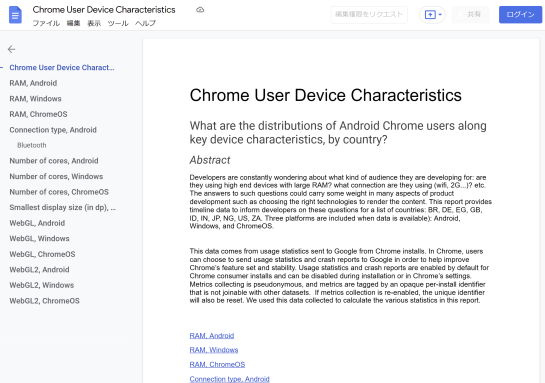Follow Connection type, Android document link

229,379
